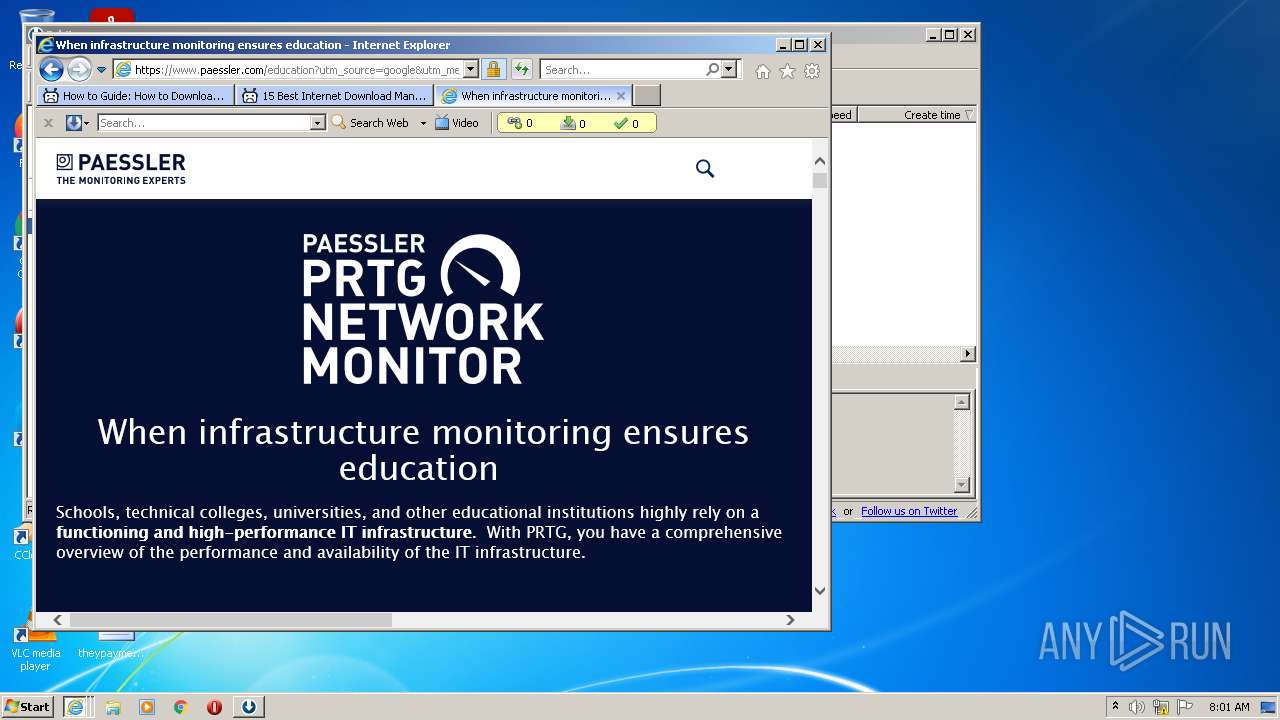Click the IE search box
The image size is (1280, 720).
pos(622,70)
